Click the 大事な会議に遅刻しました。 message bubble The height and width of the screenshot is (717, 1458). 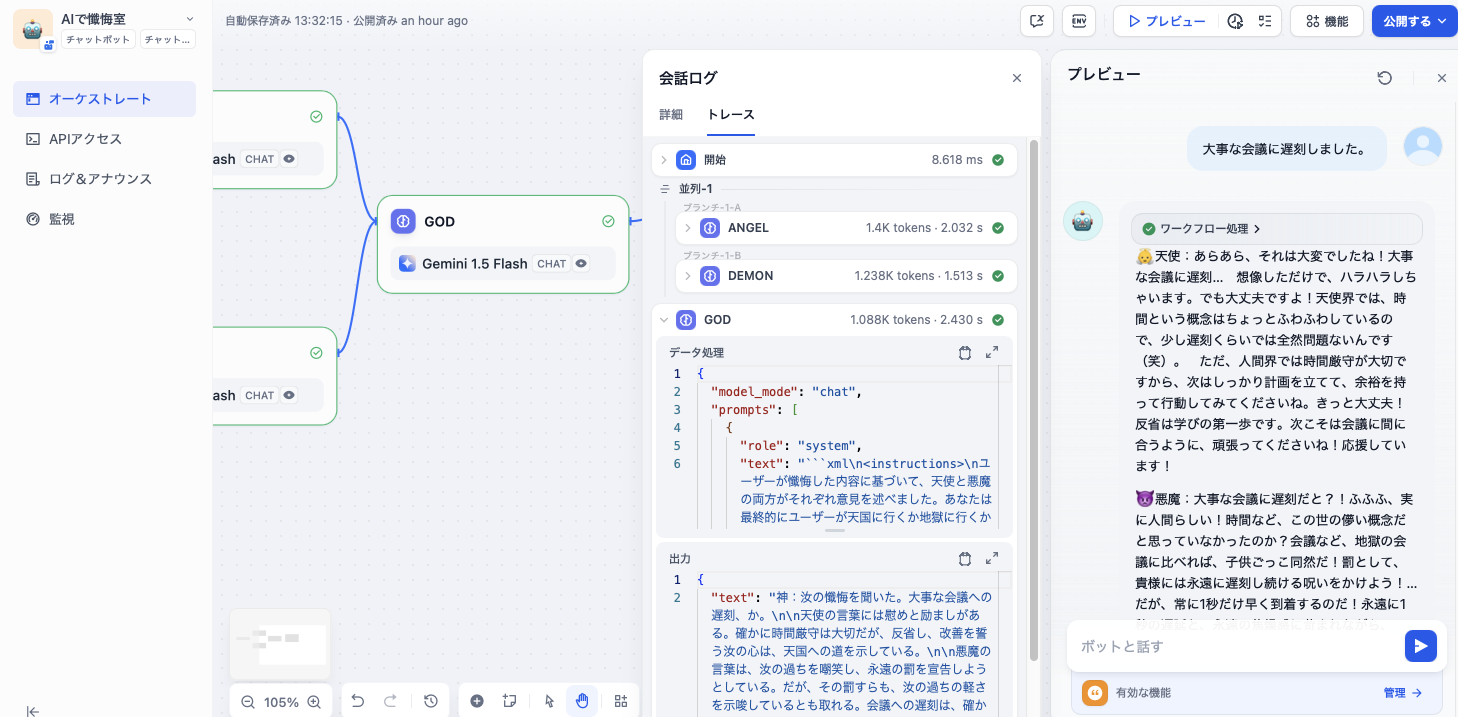(1287, 149)
